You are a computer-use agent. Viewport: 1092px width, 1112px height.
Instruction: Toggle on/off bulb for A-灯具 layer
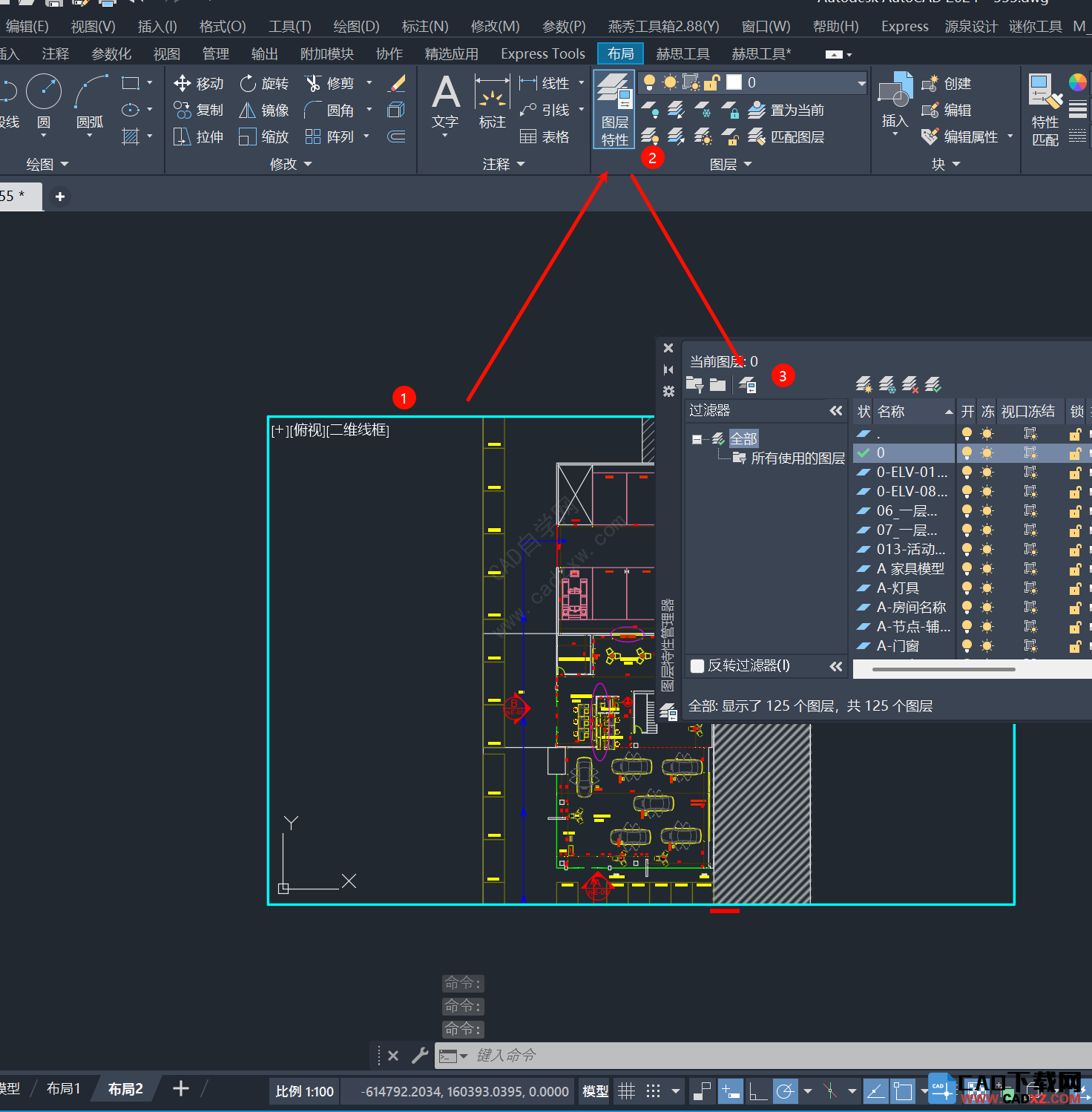pyautogui.click(x=967, y=588)
